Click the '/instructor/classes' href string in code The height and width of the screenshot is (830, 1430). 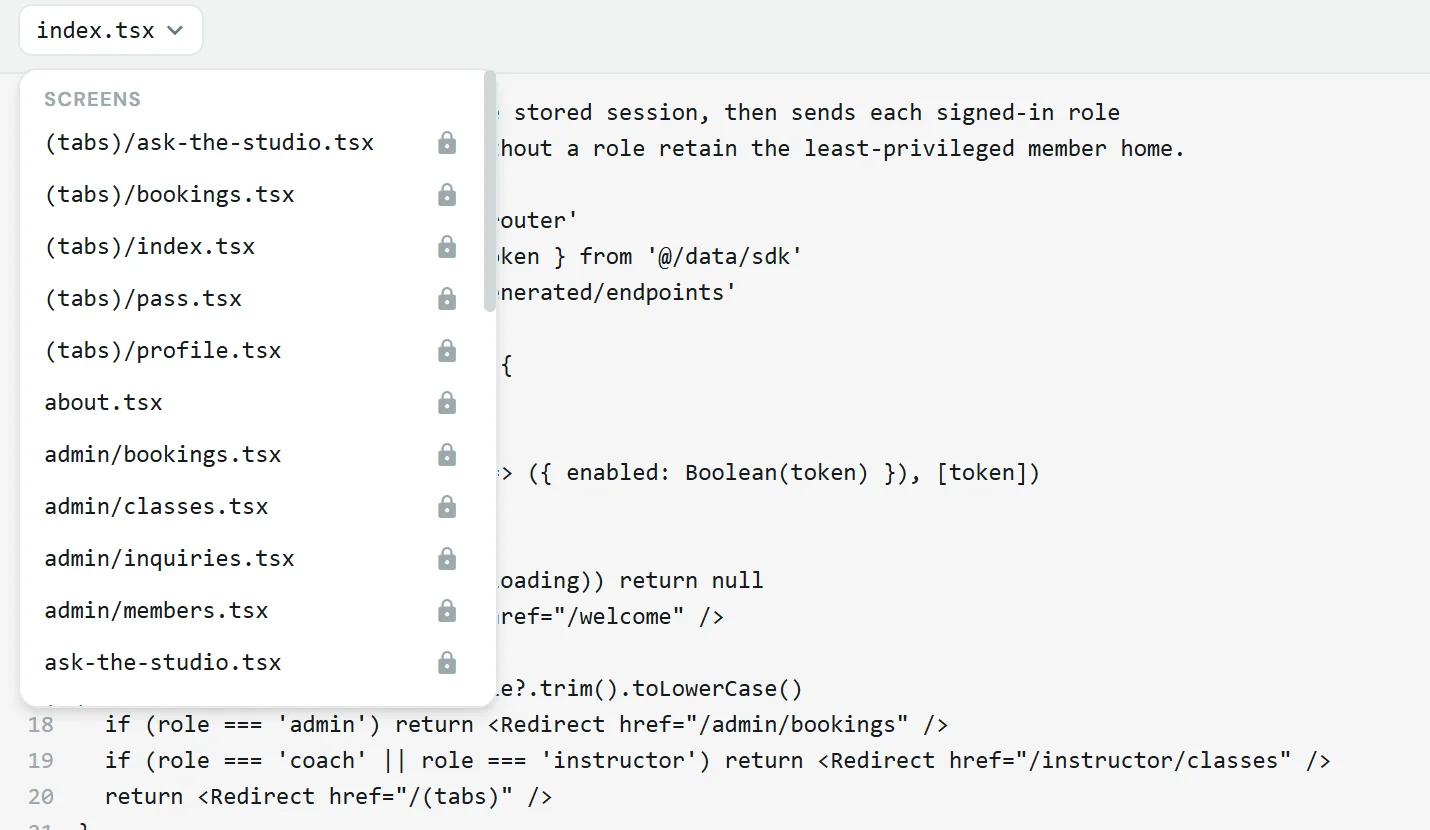point(1160,761)
